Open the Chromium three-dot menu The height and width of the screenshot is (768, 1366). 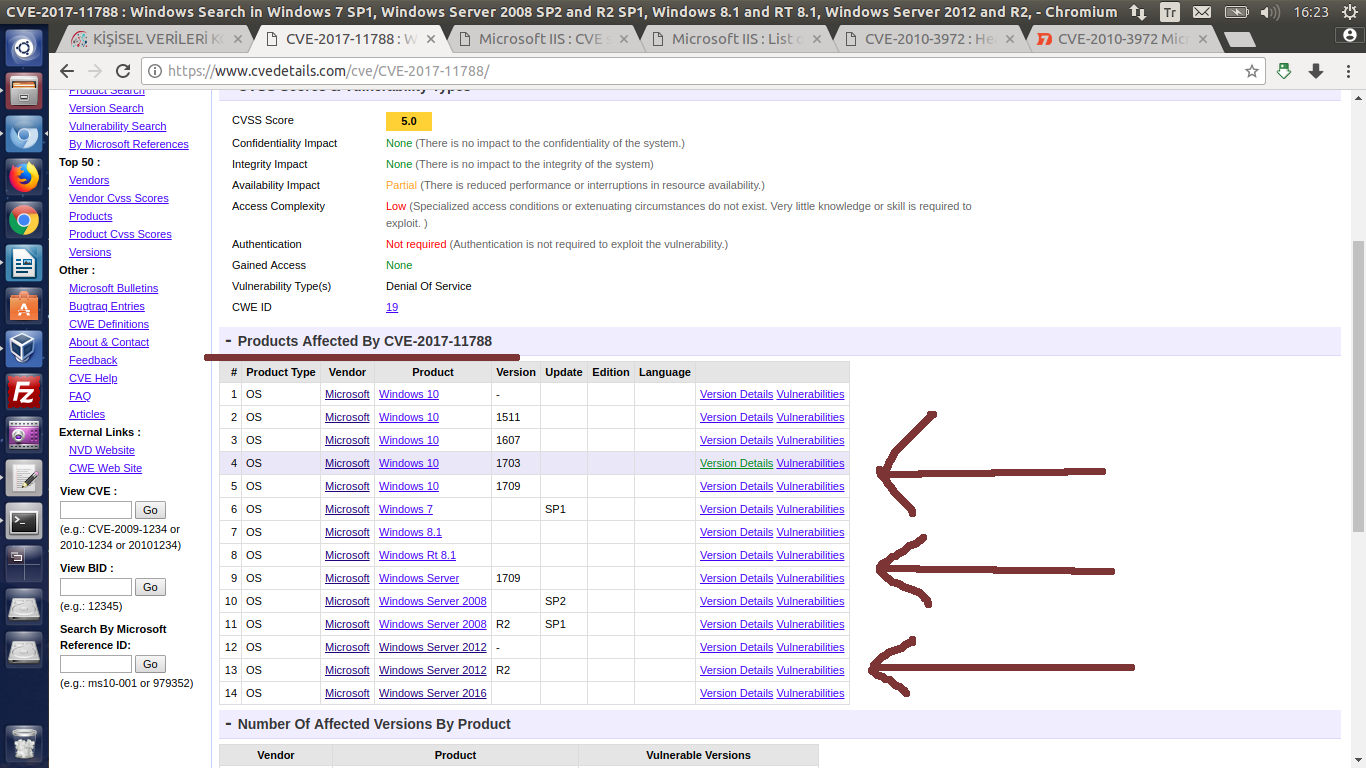pos(1346,72)
